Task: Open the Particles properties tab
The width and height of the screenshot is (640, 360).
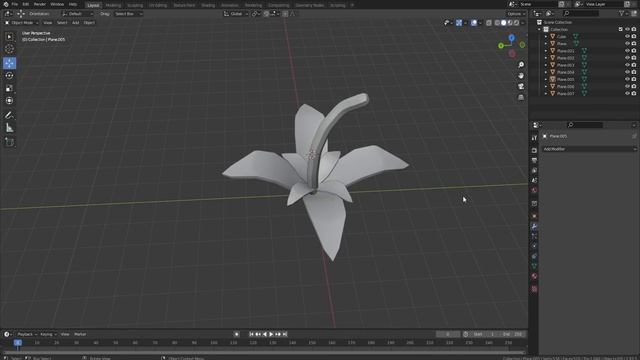Action: [x=534, y=236]
